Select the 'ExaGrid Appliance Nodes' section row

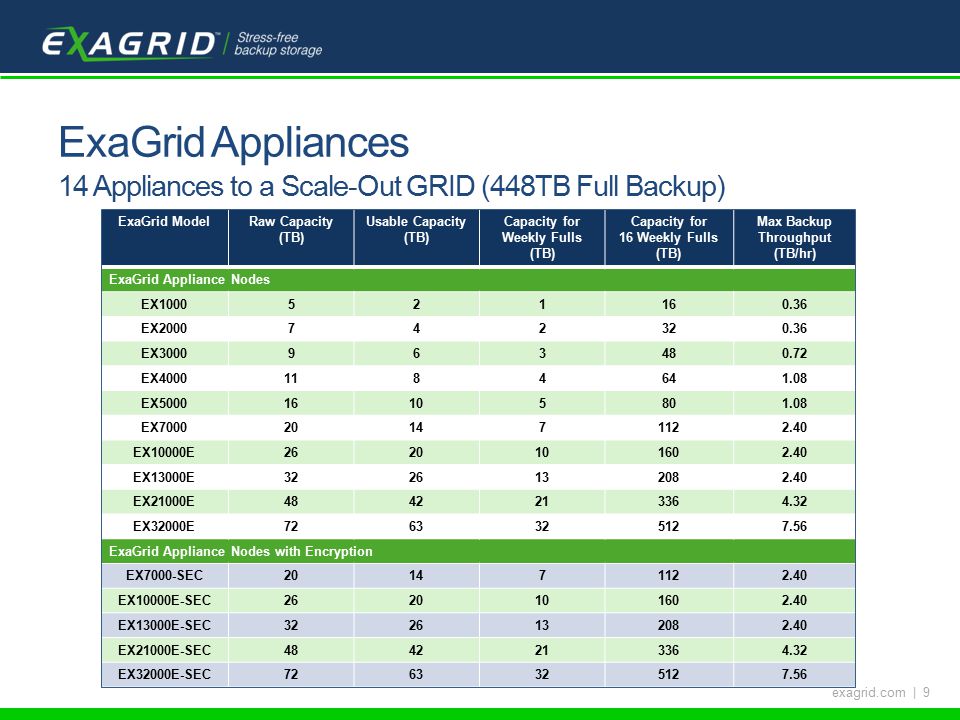pyautogui.click(x=478, y=279)
